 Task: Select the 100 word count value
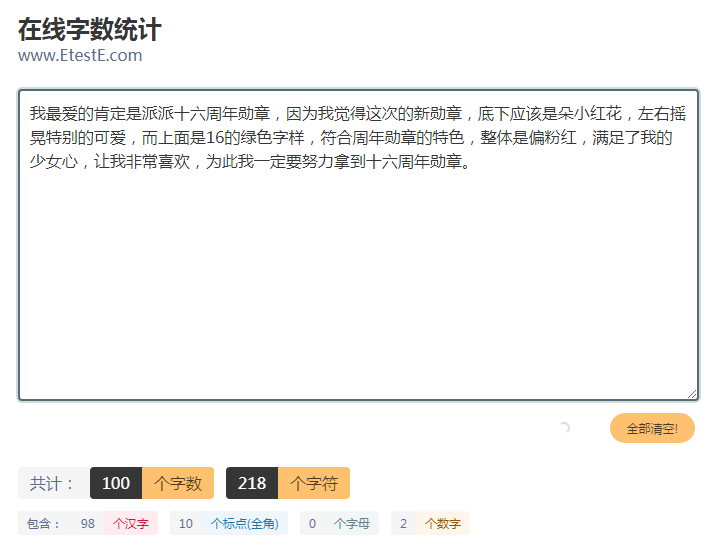116,483
